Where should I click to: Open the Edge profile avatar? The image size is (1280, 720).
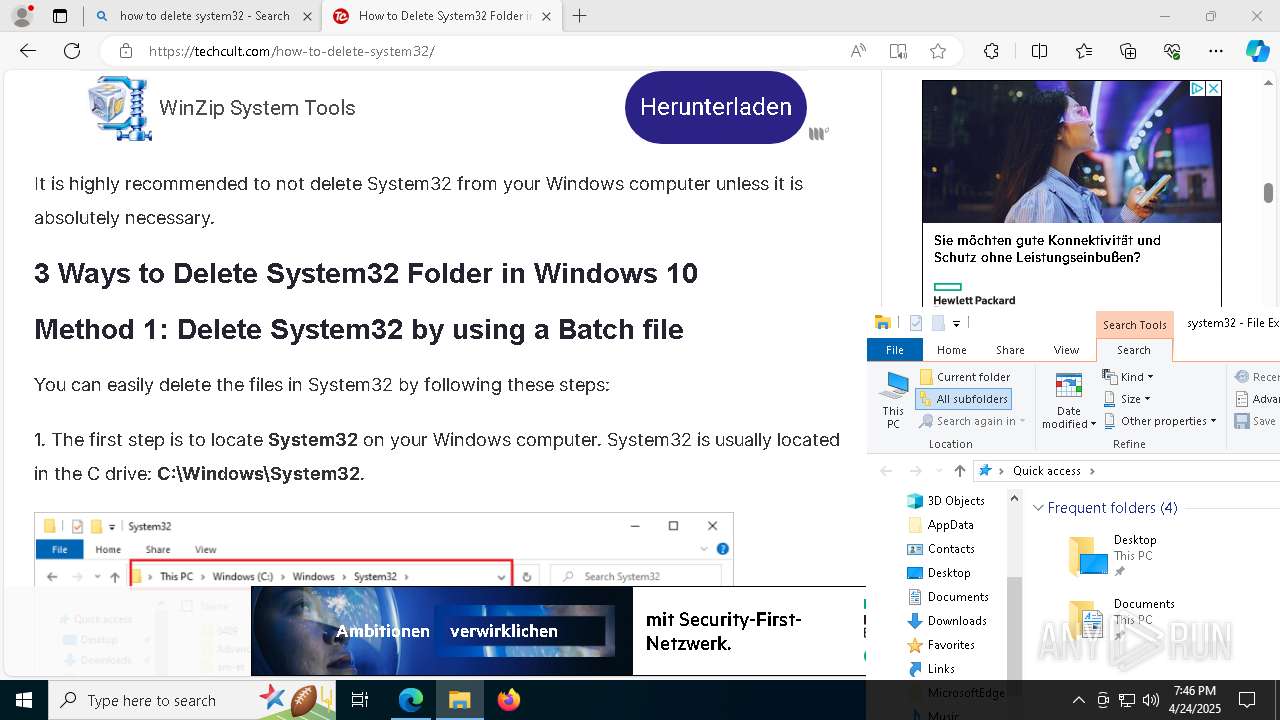[22, 16]
